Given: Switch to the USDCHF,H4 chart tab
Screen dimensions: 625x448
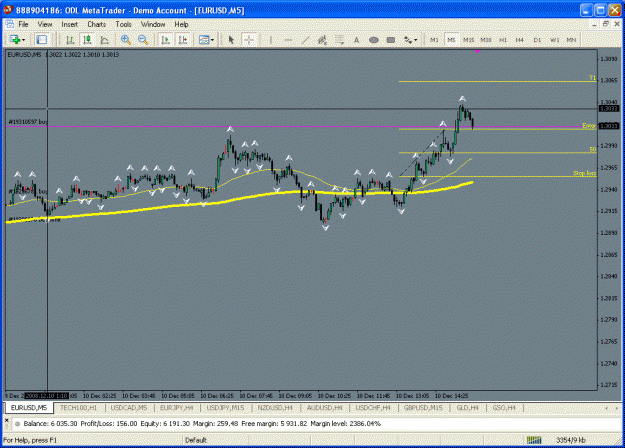Looking at the screenshot, I should point(373,408).
